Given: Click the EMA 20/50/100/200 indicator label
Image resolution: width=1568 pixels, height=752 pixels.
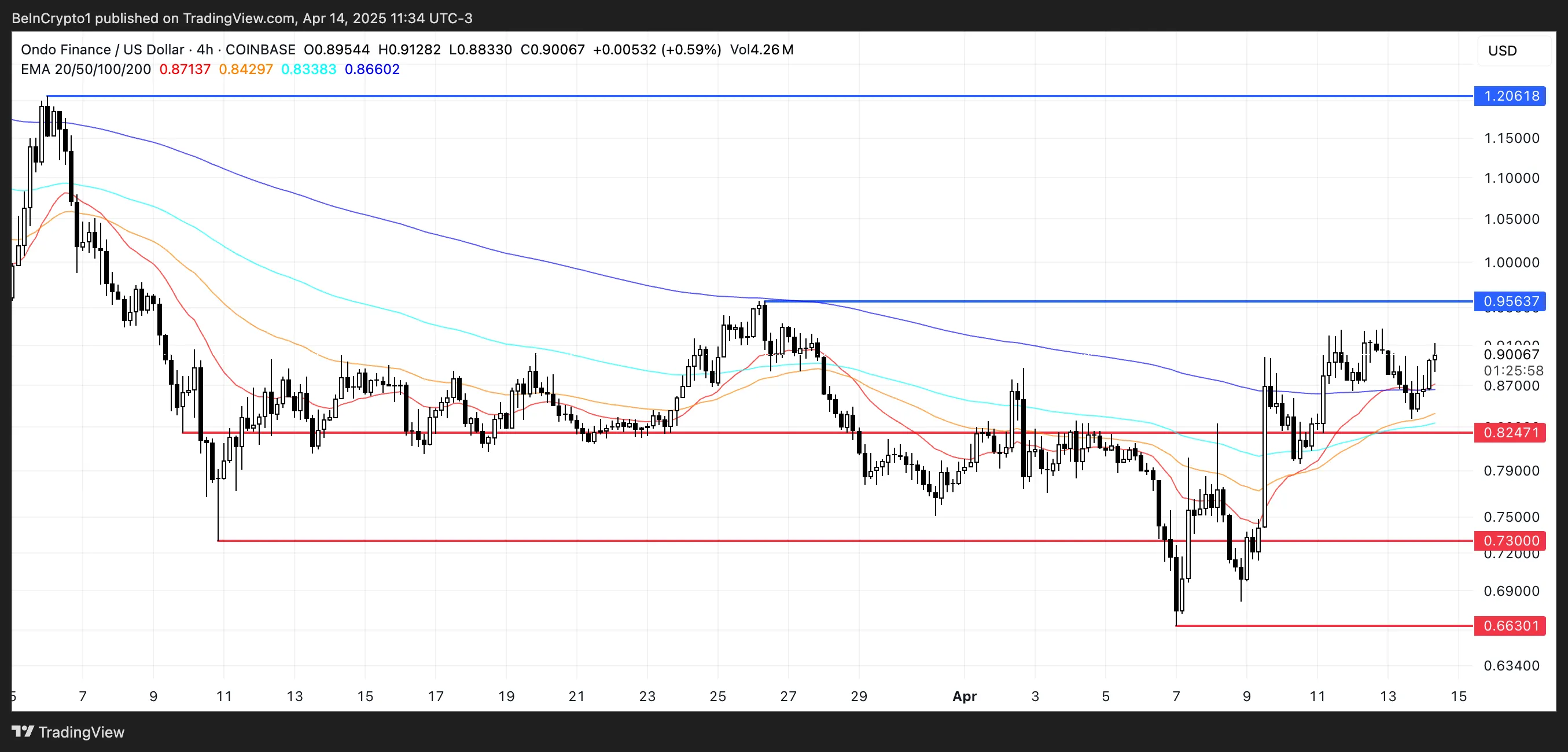Looking at the screenshot, I should tap(86, 69).
